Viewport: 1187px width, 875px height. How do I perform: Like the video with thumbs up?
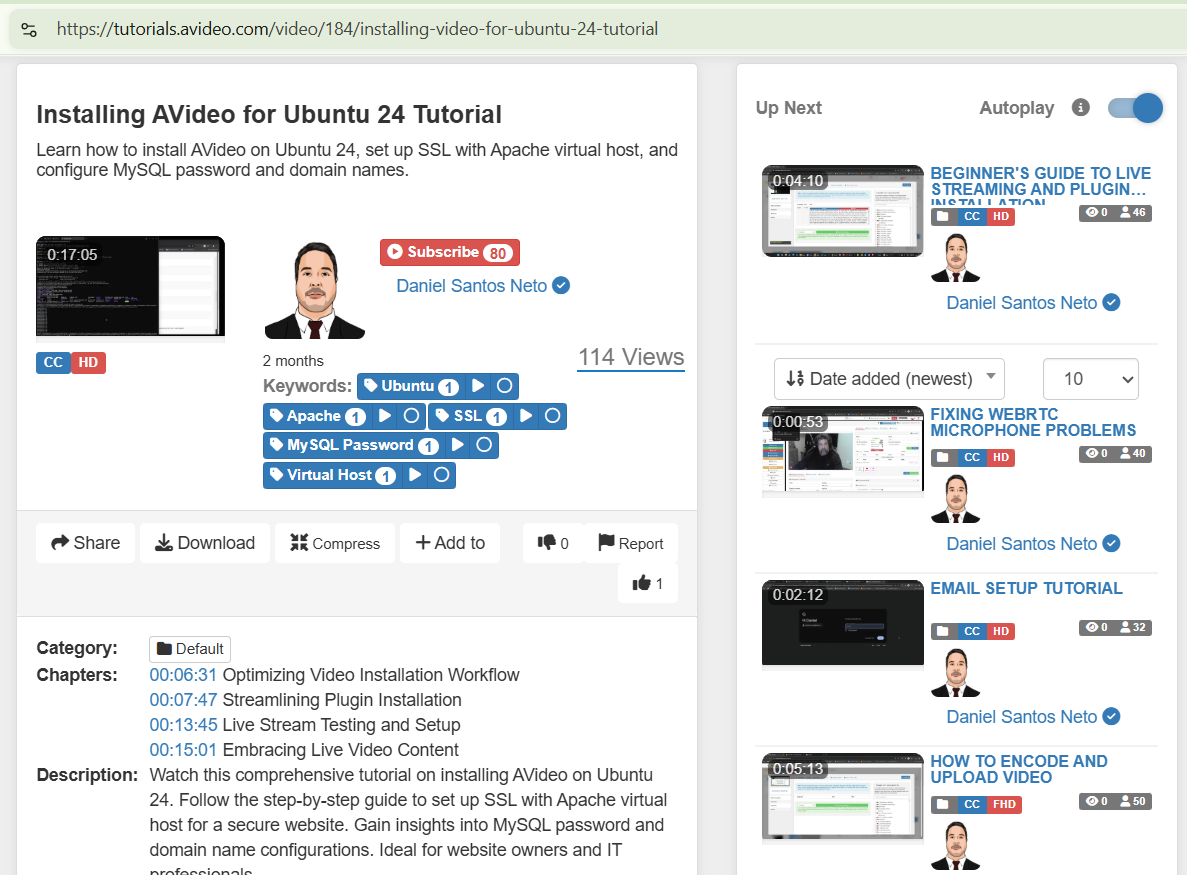click(648, 583)
